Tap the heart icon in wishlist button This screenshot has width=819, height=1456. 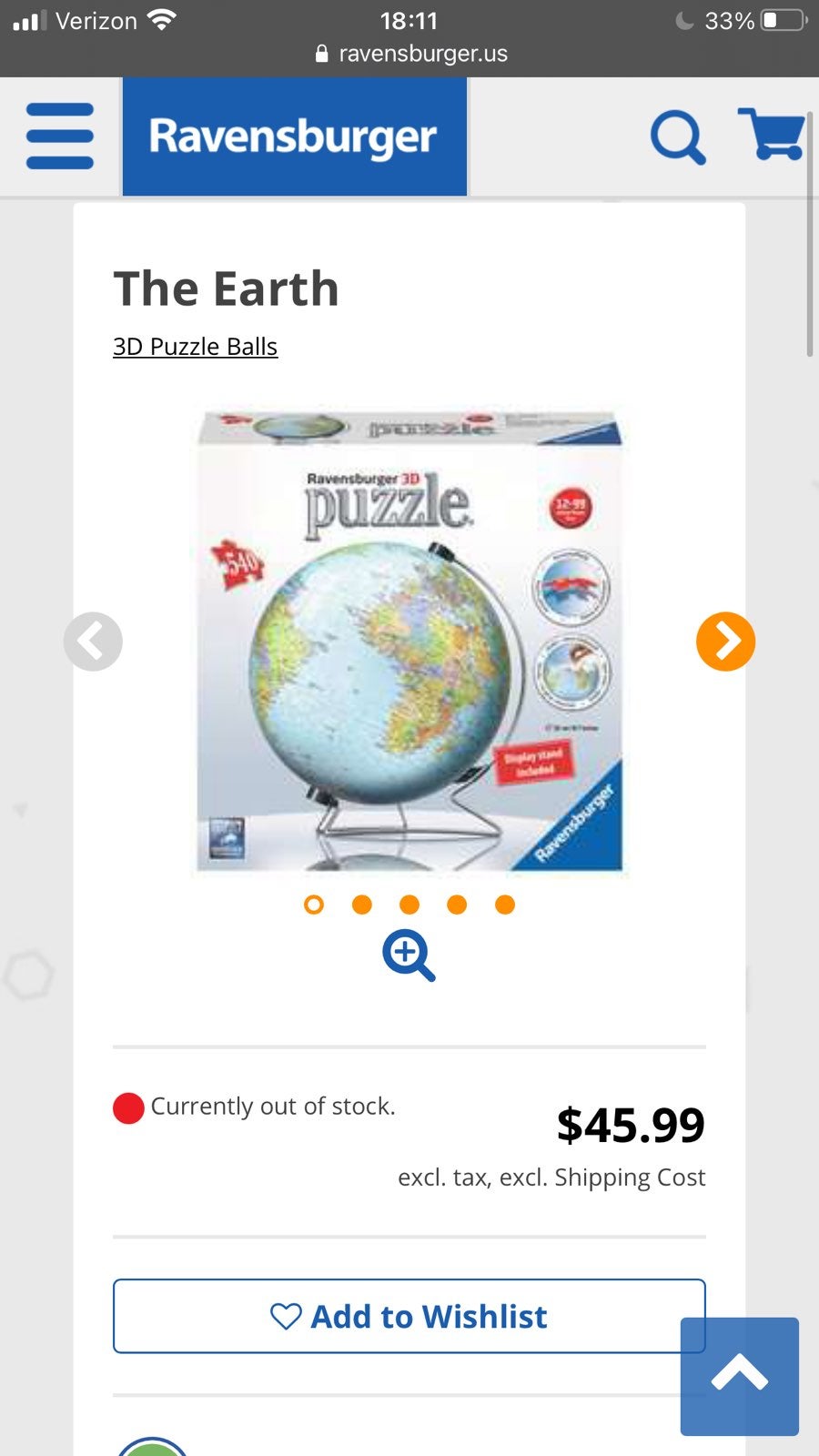[x=286, y=1317]
